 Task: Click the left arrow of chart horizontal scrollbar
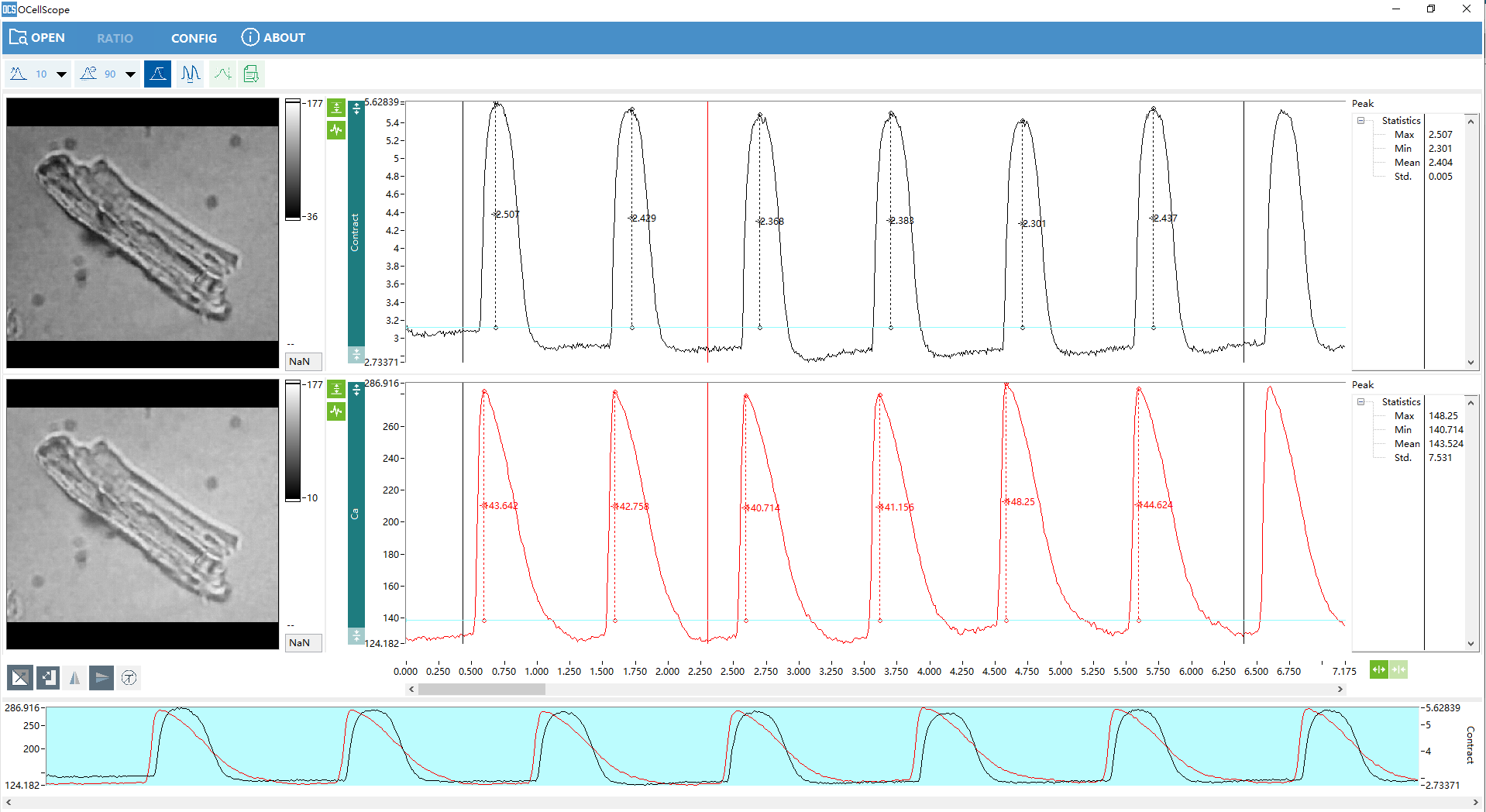(411, 689)
